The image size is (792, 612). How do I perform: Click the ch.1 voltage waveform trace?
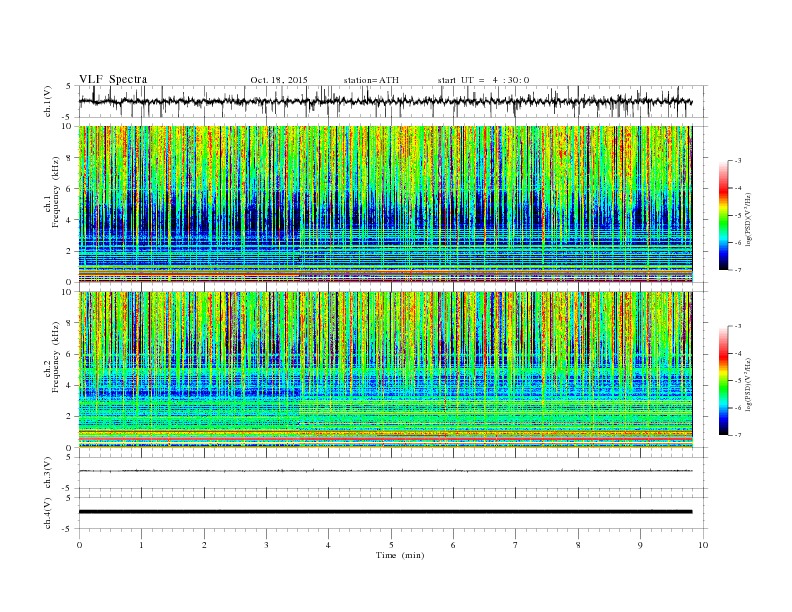click(x=385, y=101)
